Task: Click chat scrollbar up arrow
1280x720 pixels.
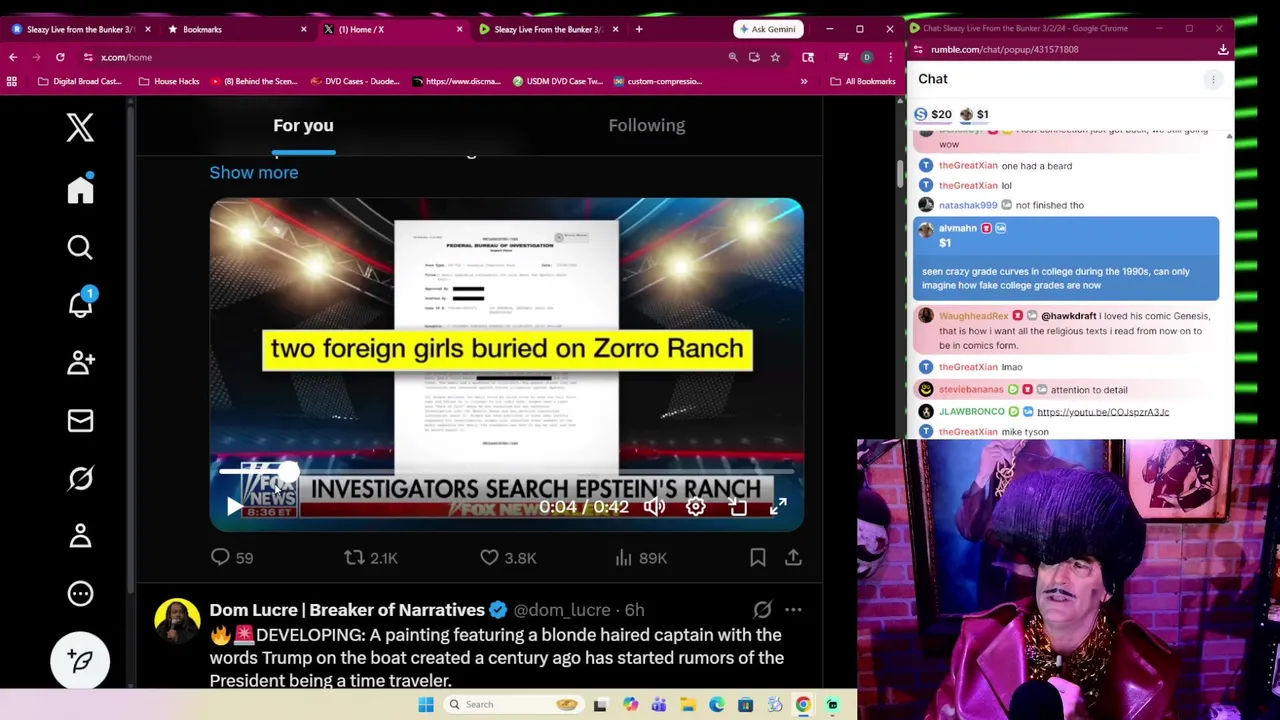Action: click(1229, 135)
